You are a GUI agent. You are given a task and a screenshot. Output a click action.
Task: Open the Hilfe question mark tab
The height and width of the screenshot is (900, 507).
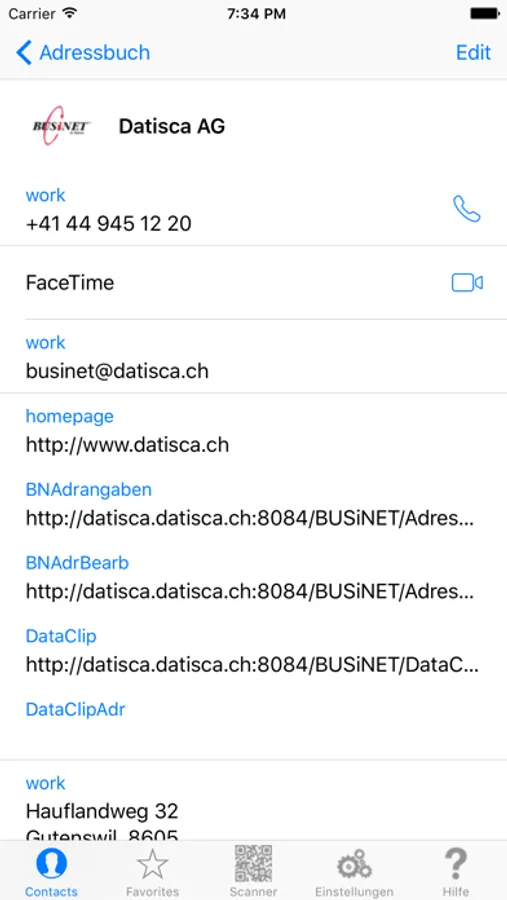coord(456,871)
